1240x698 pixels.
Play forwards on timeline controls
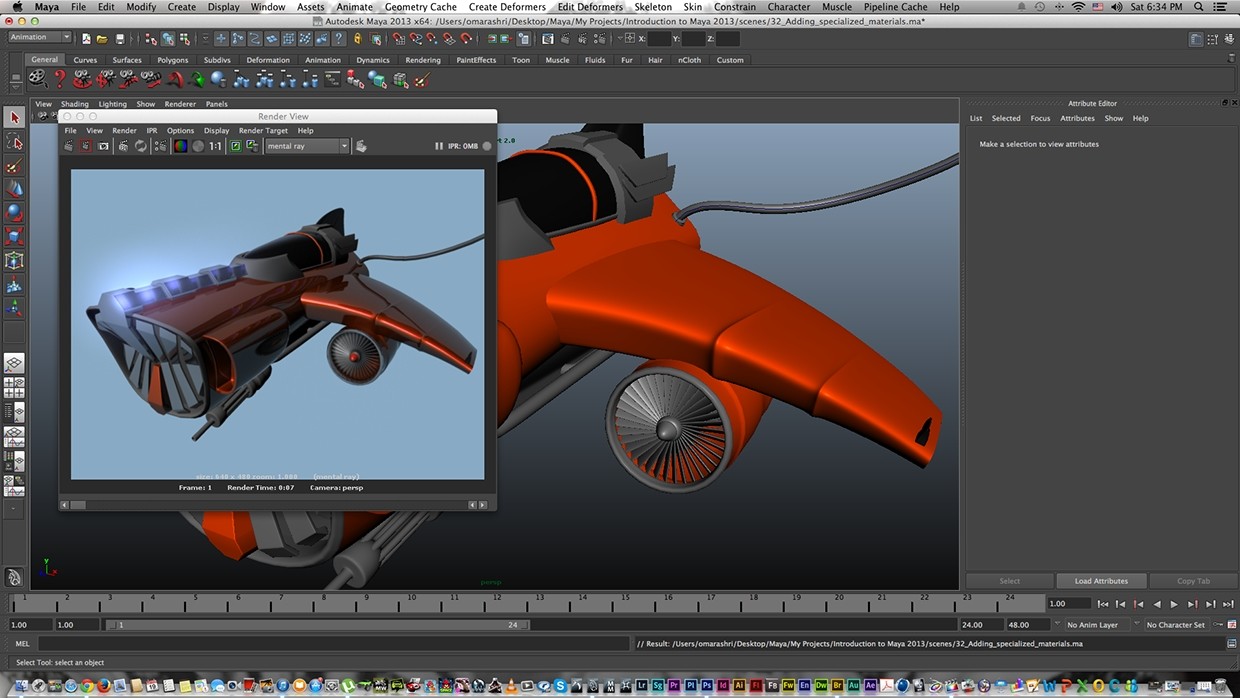[1174, 604]
